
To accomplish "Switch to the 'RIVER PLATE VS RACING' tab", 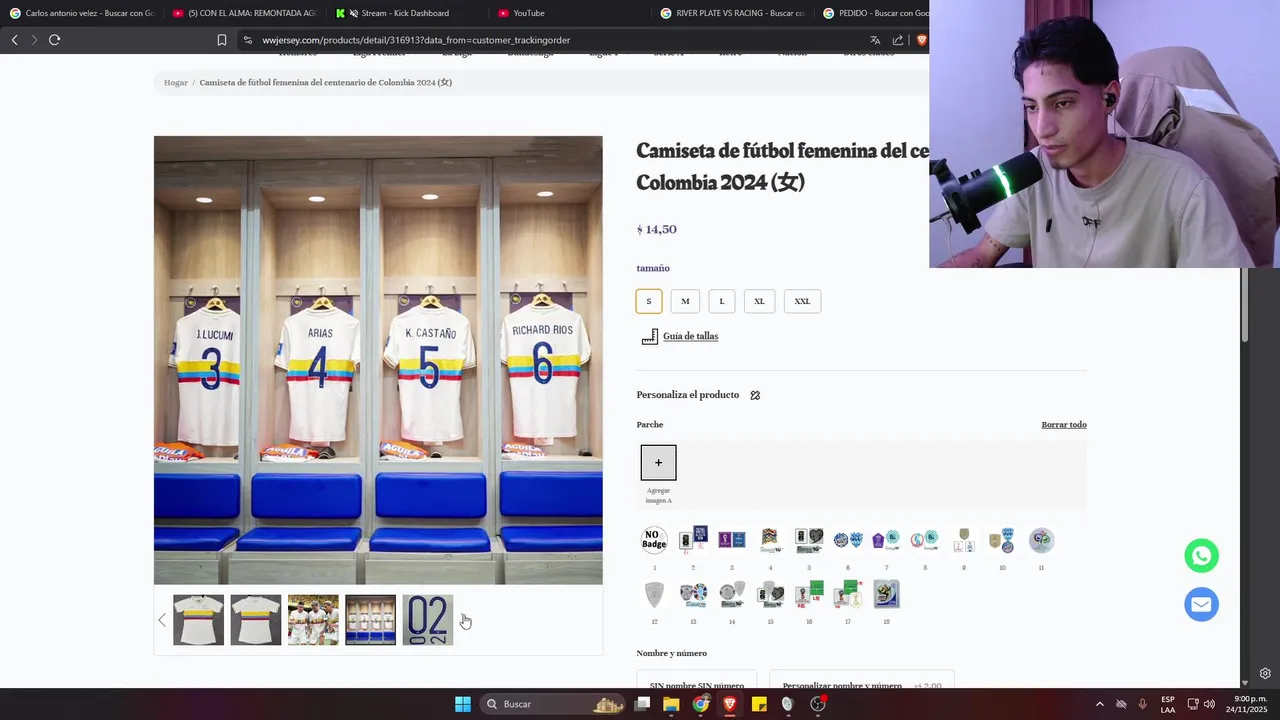I will point(735,13).
